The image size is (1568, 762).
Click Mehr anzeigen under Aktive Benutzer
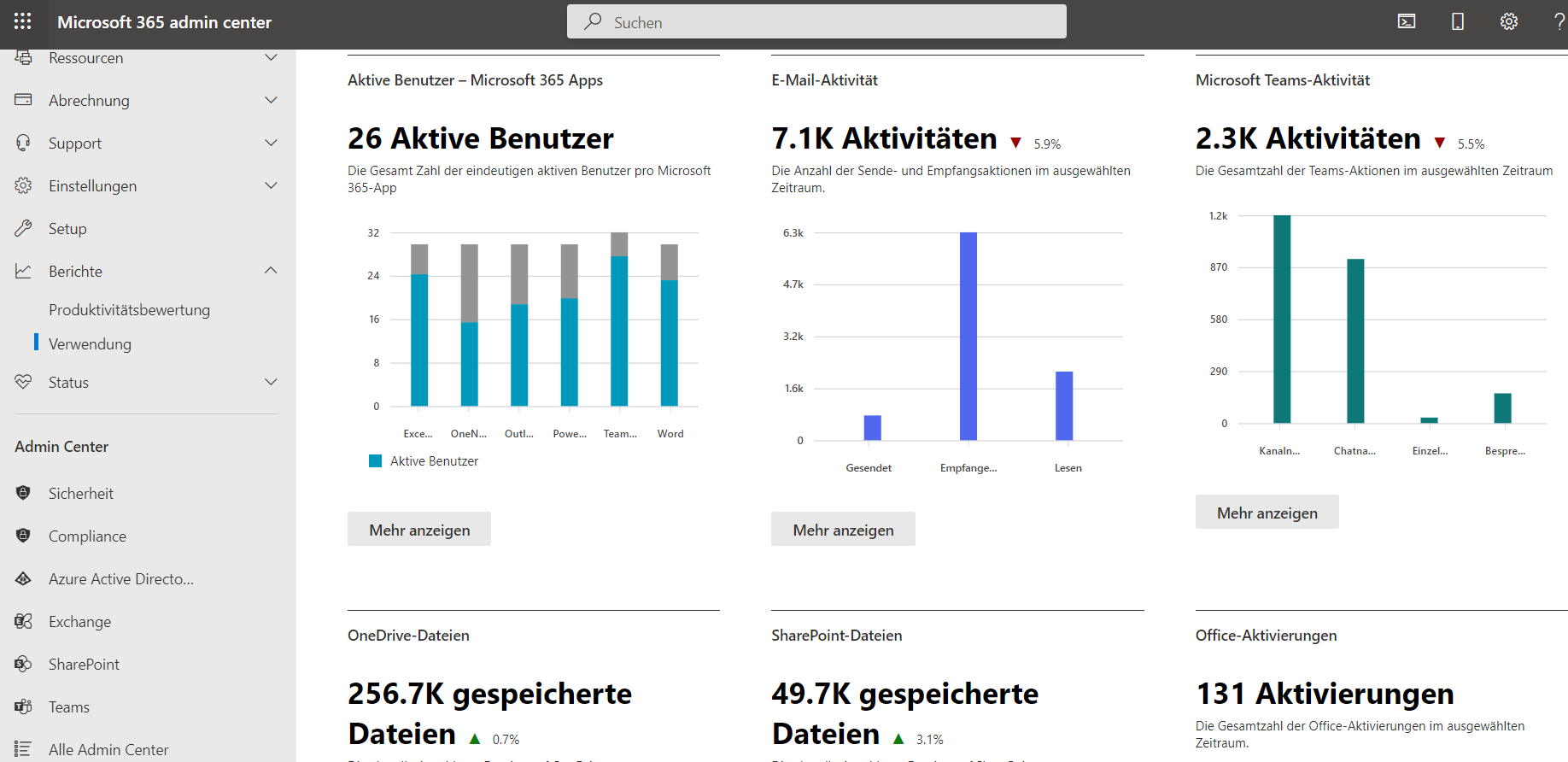419,529
